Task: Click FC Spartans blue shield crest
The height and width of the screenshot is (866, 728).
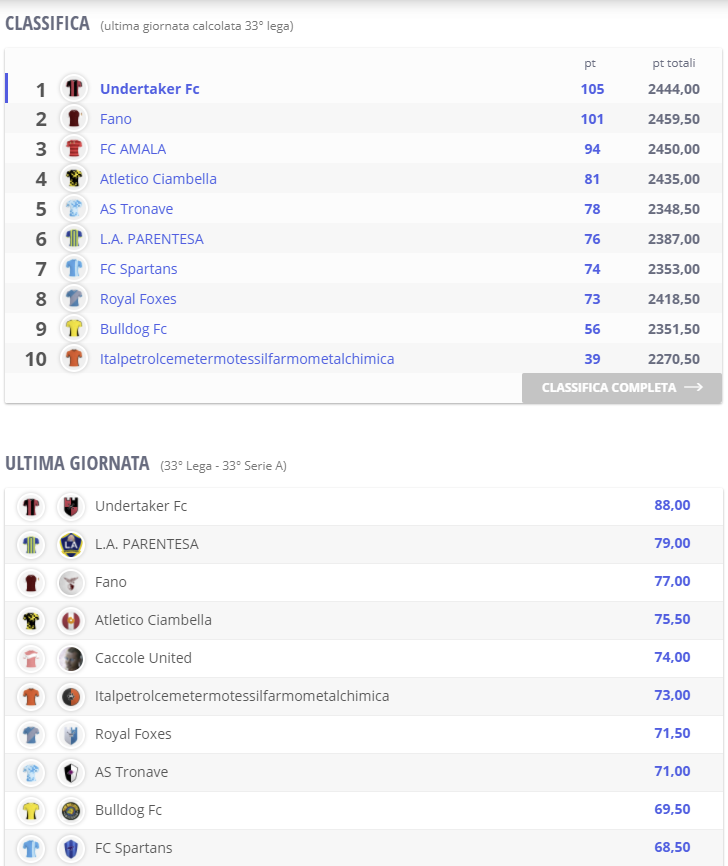Action: pos(71,848)
